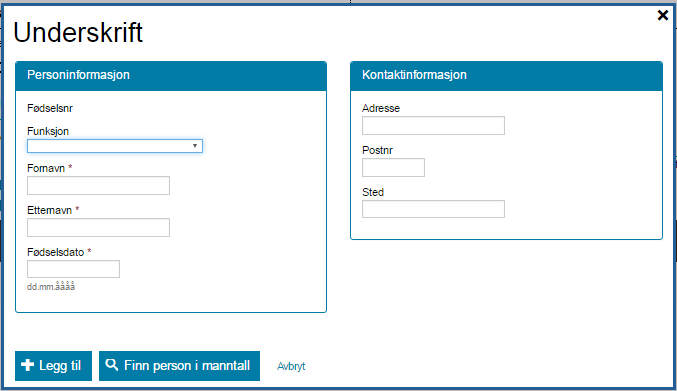Open Finn person i manntall search

179,366
